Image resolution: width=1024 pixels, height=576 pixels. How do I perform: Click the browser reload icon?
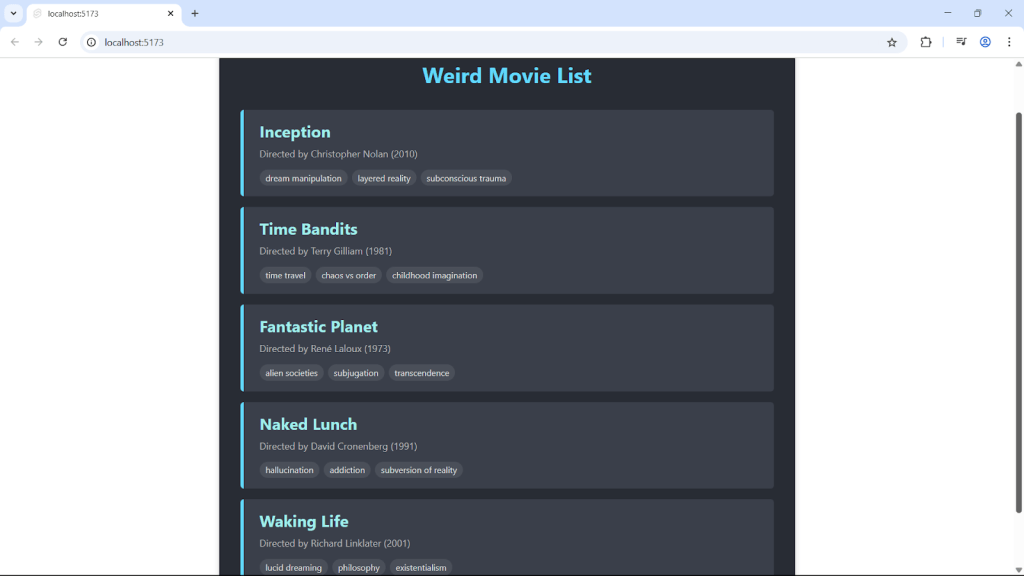click(x=62, y=42)
